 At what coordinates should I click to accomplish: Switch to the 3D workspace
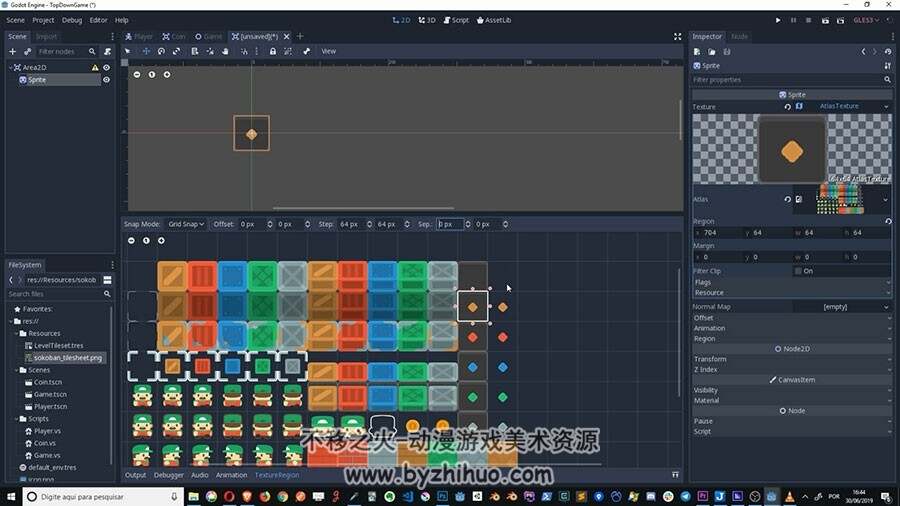coord(426,20)
